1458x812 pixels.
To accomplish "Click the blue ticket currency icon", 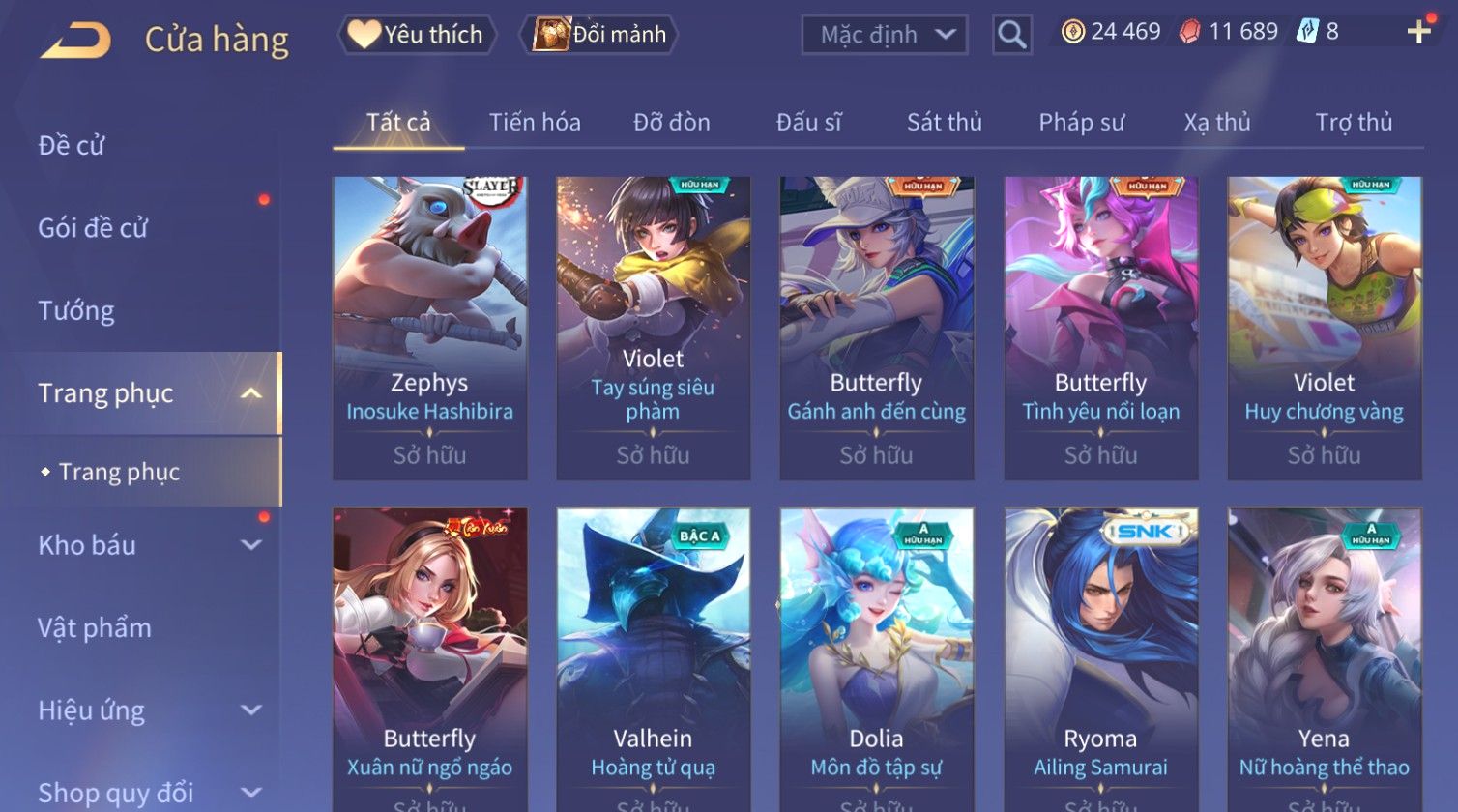I will (1307, 31).
